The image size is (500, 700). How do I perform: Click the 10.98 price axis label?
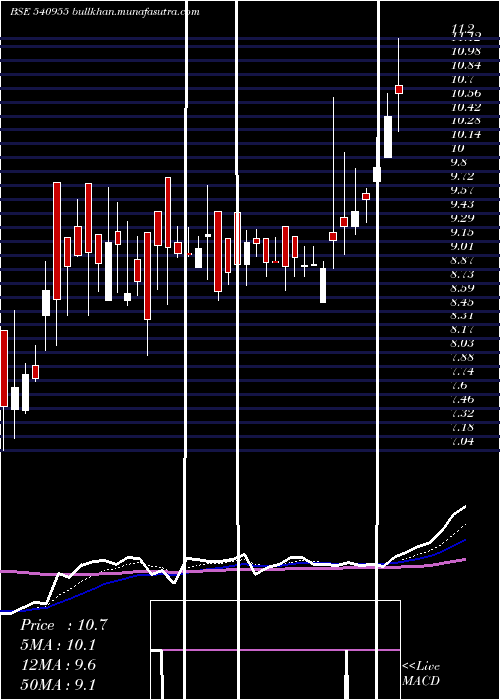[x=466, y=51]
